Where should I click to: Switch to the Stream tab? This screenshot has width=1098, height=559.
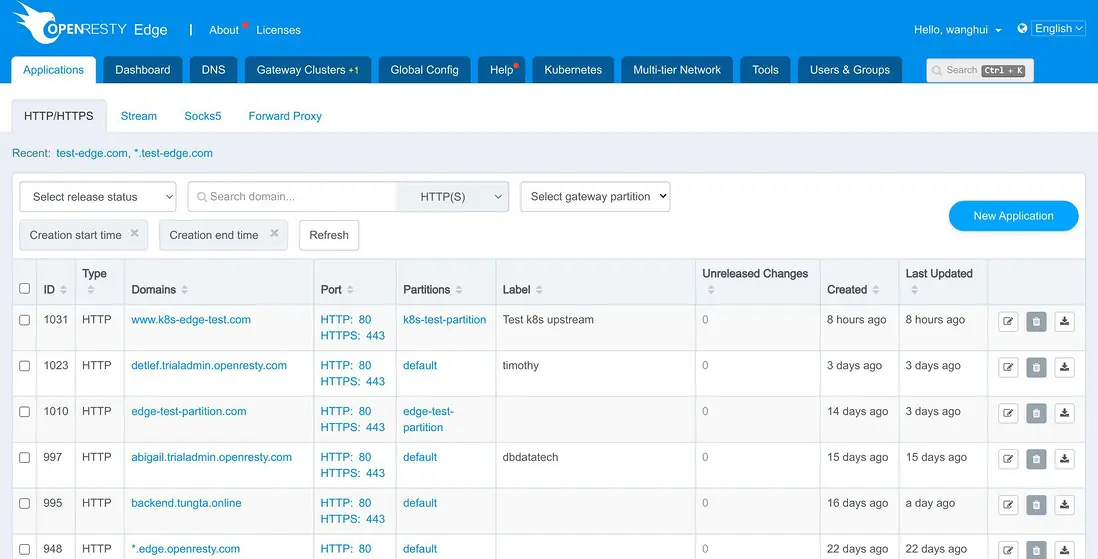(139, 116)
